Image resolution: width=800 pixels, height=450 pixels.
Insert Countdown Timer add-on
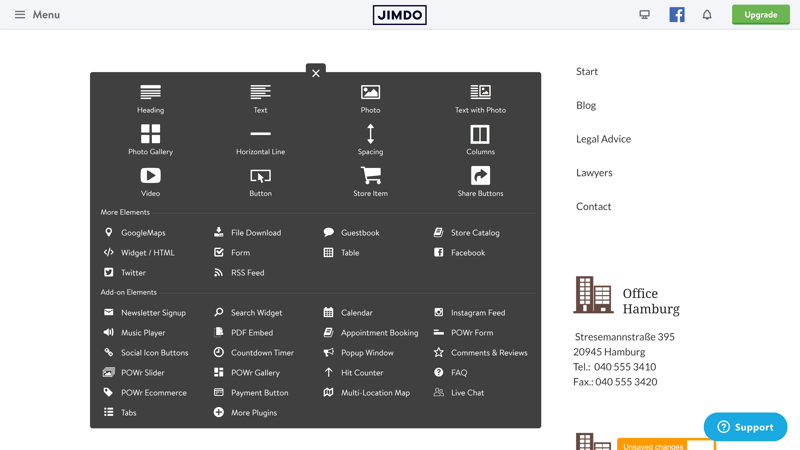(x=254, y=353)
